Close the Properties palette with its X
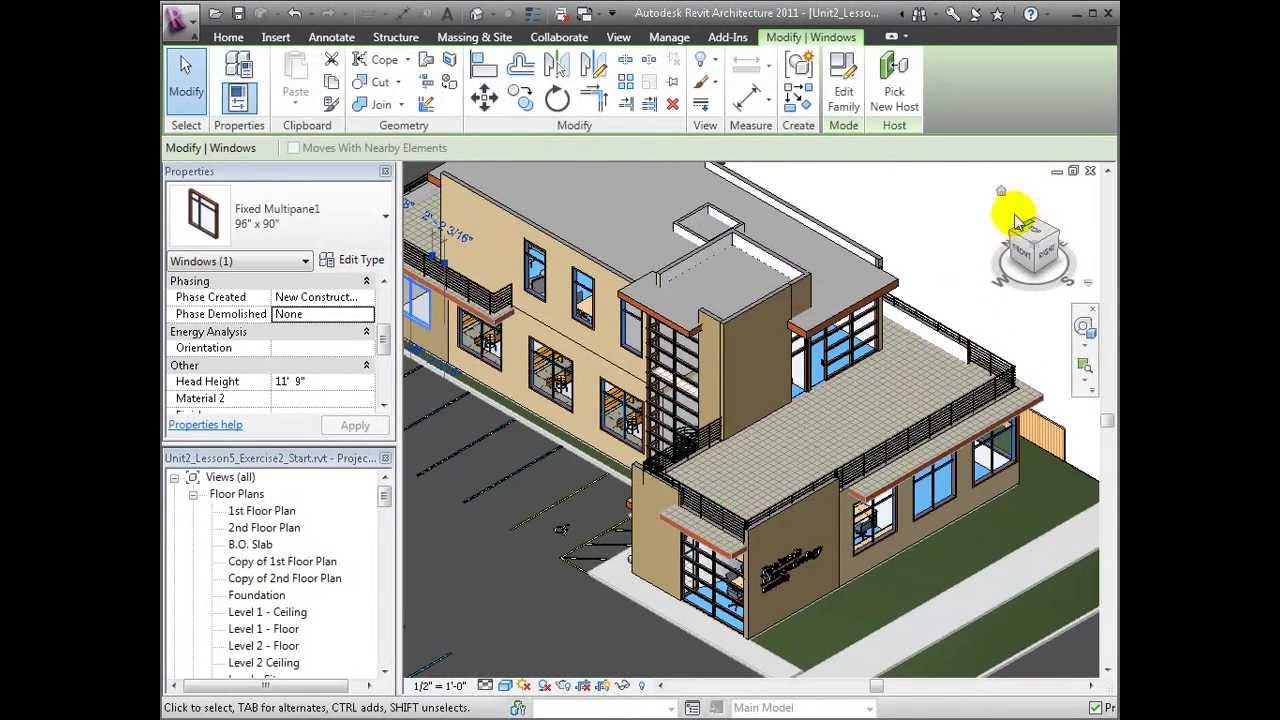This screenshot has width=1280, height=720. 385,172
